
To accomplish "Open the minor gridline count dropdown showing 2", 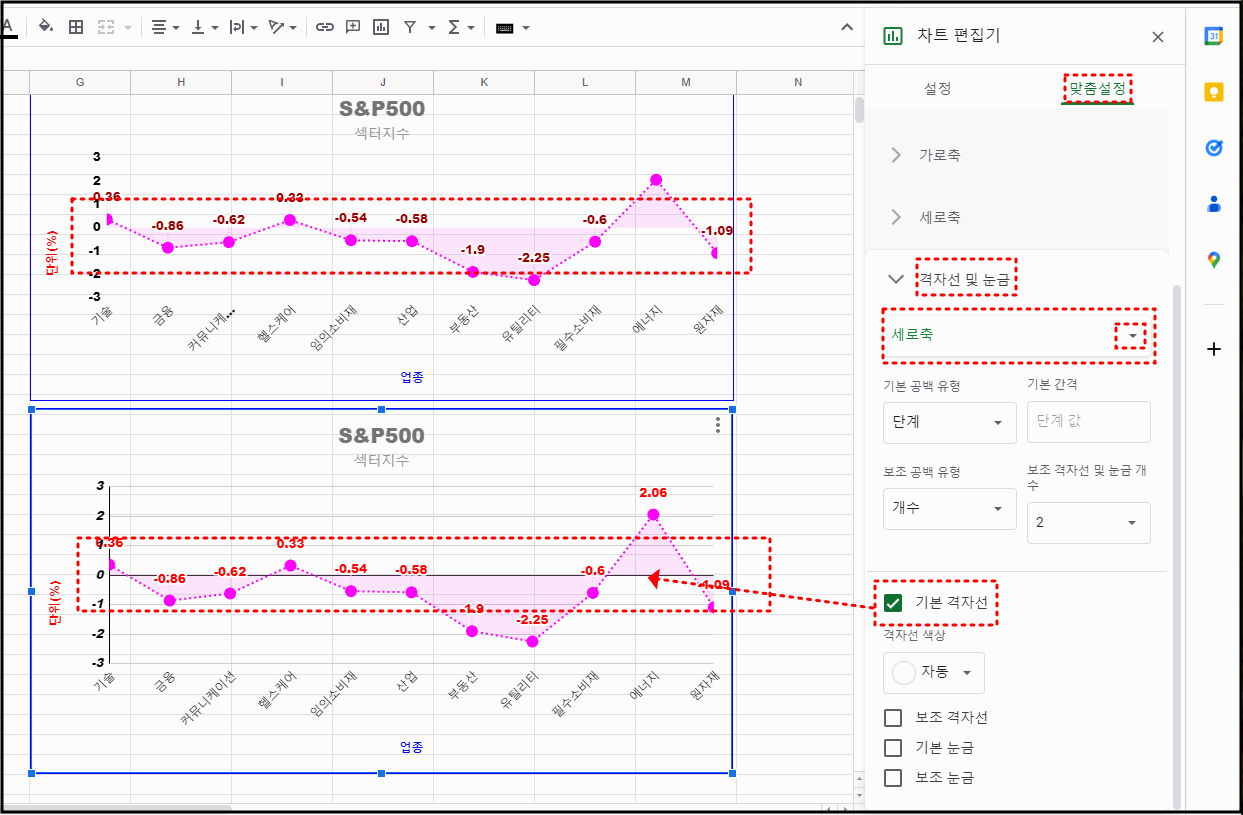I will (1089, 523).
